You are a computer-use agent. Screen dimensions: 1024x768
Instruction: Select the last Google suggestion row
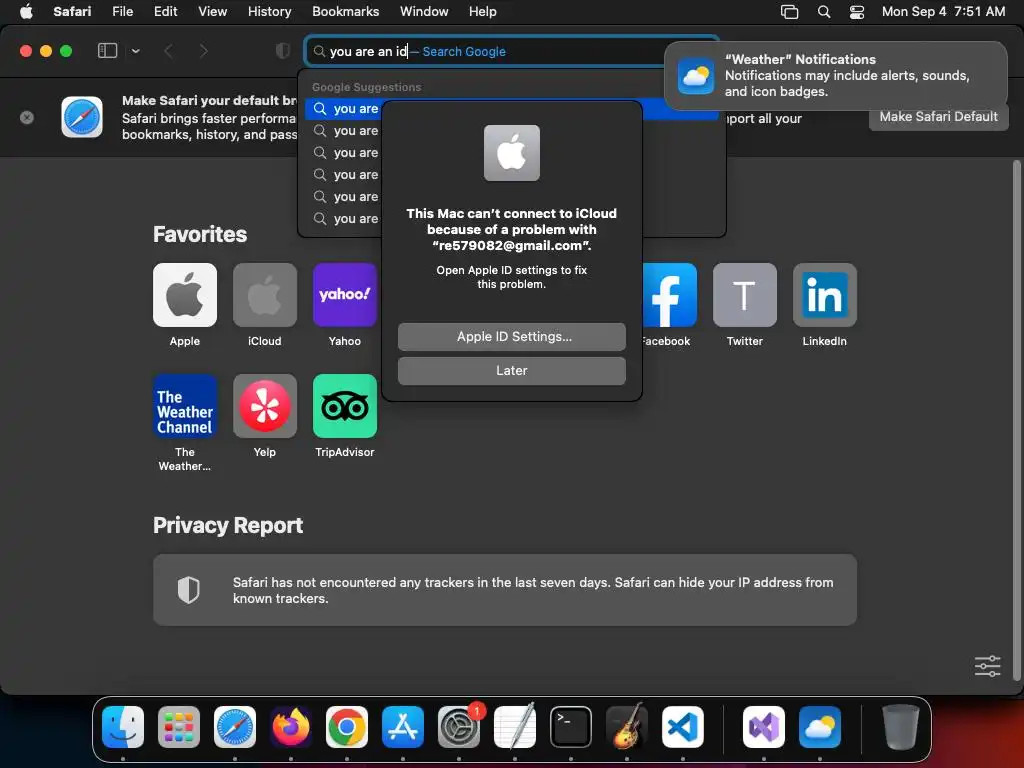point(345,219)
